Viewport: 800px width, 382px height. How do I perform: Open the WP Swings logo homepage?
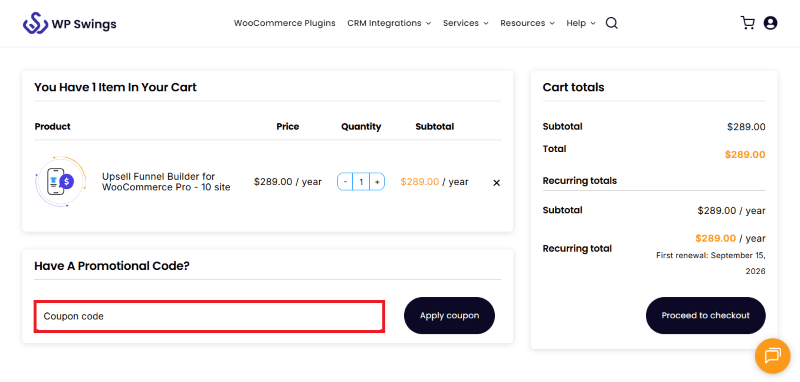tap(69, 23)
